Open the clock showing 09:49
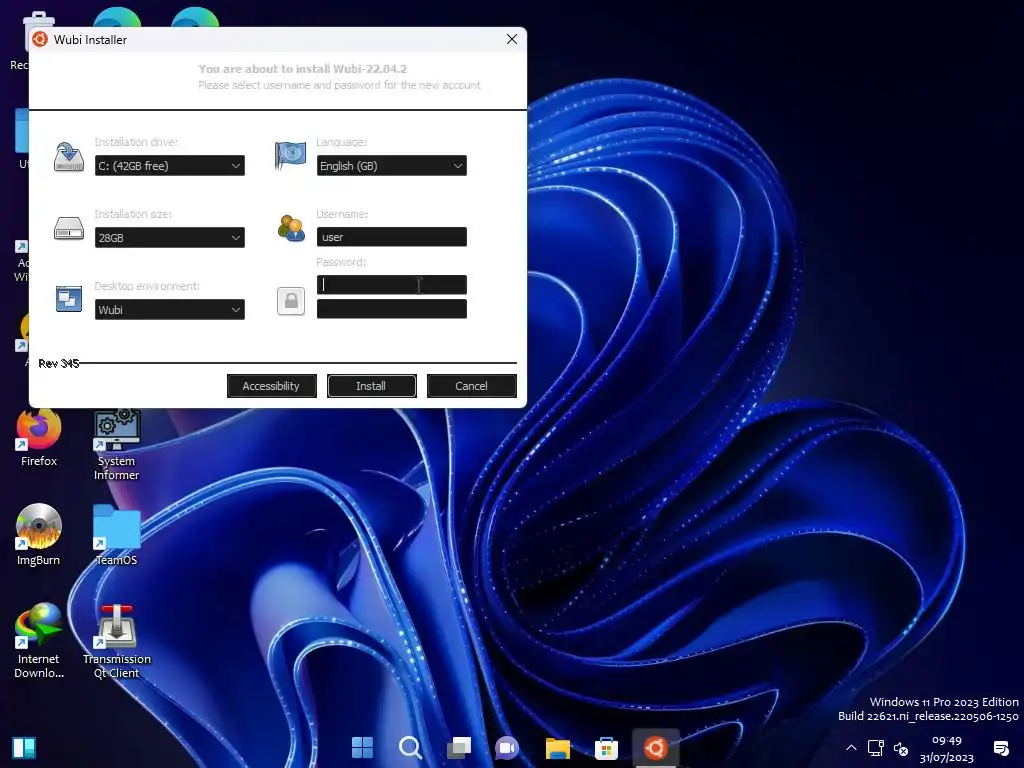1024x768 pixels. coord(946,748)
